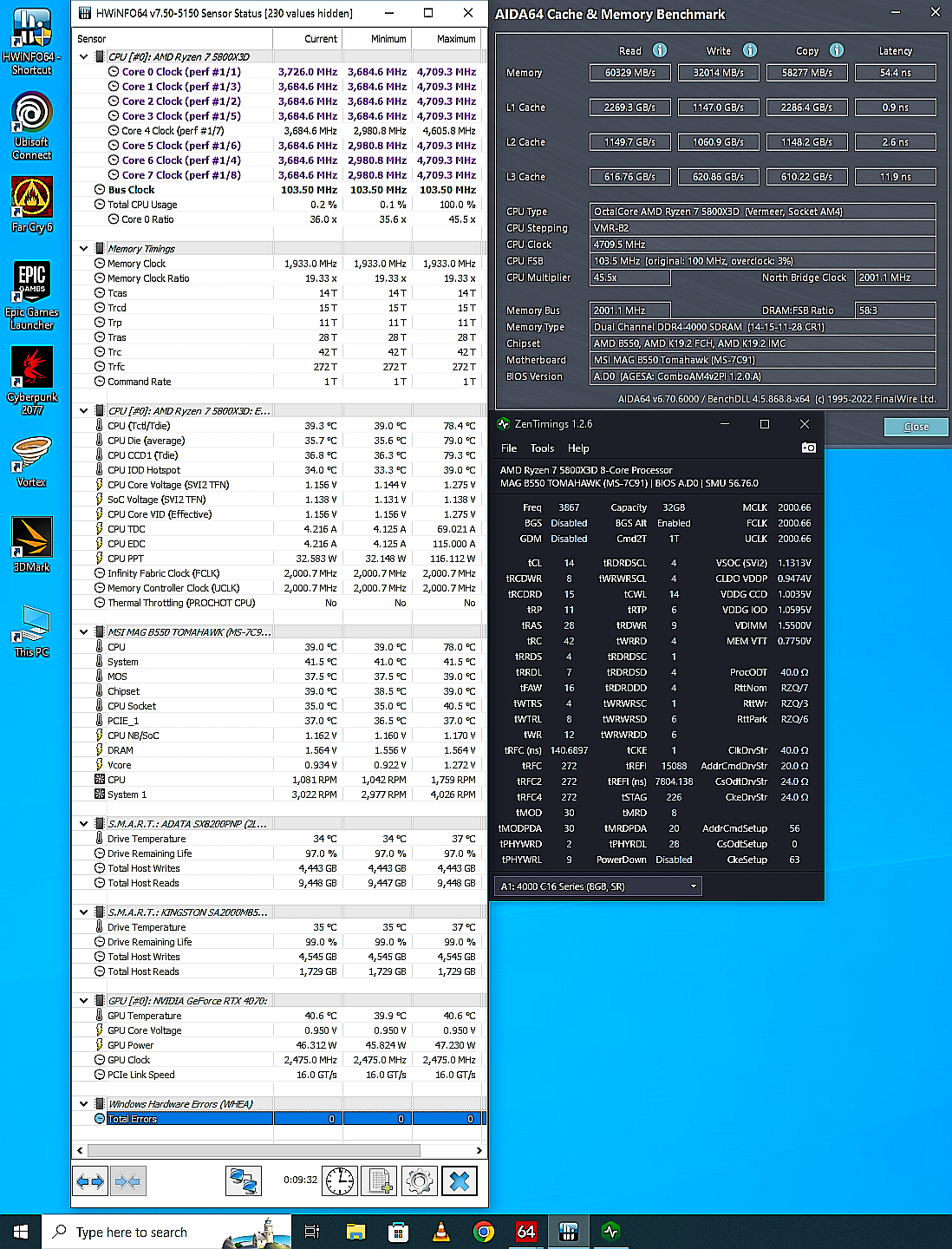Collapse the Memory Timings group
This screenshot has height=1249, width=952.
(84, 248)
